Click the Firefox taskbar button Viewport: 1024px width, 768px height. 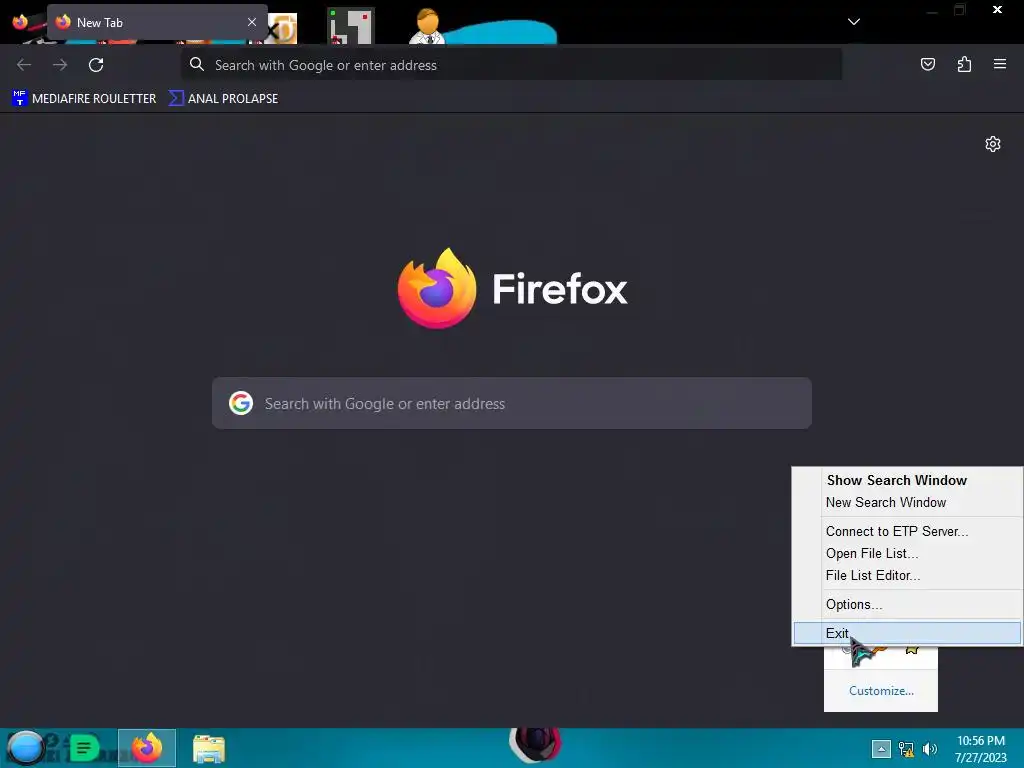click(147, 748)
